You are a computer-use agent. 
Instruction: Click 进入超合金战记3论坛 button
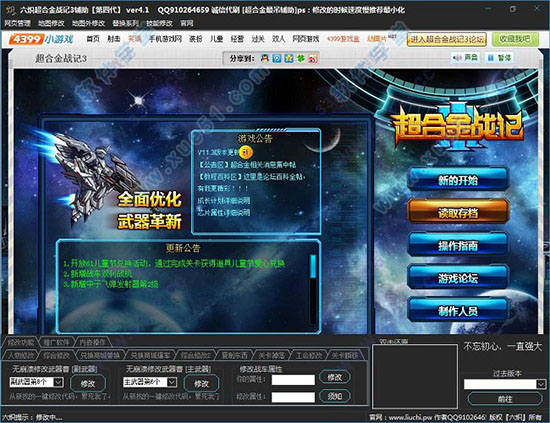point(447,39)
